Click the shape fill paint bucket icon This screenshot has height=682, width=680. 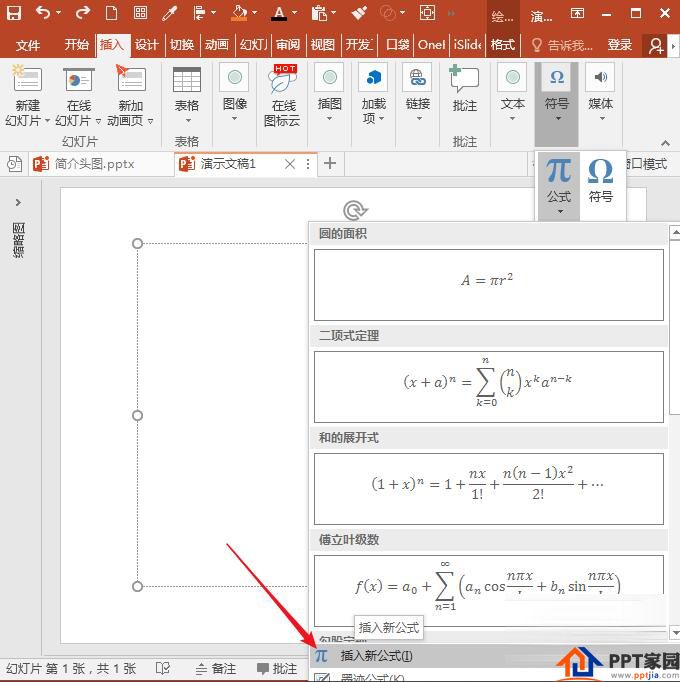(239, 13)
